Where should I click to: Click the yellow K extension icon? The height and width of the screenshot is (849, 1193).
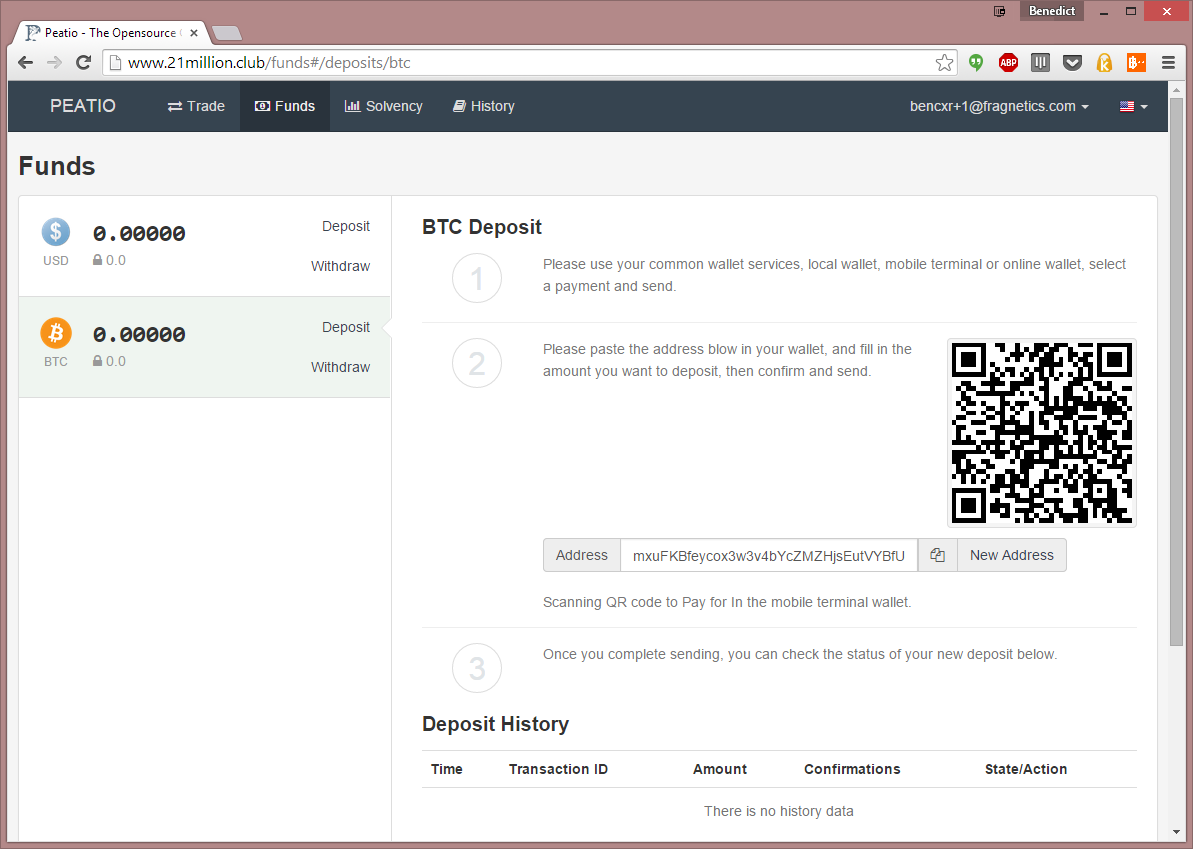coord(1104,62)
